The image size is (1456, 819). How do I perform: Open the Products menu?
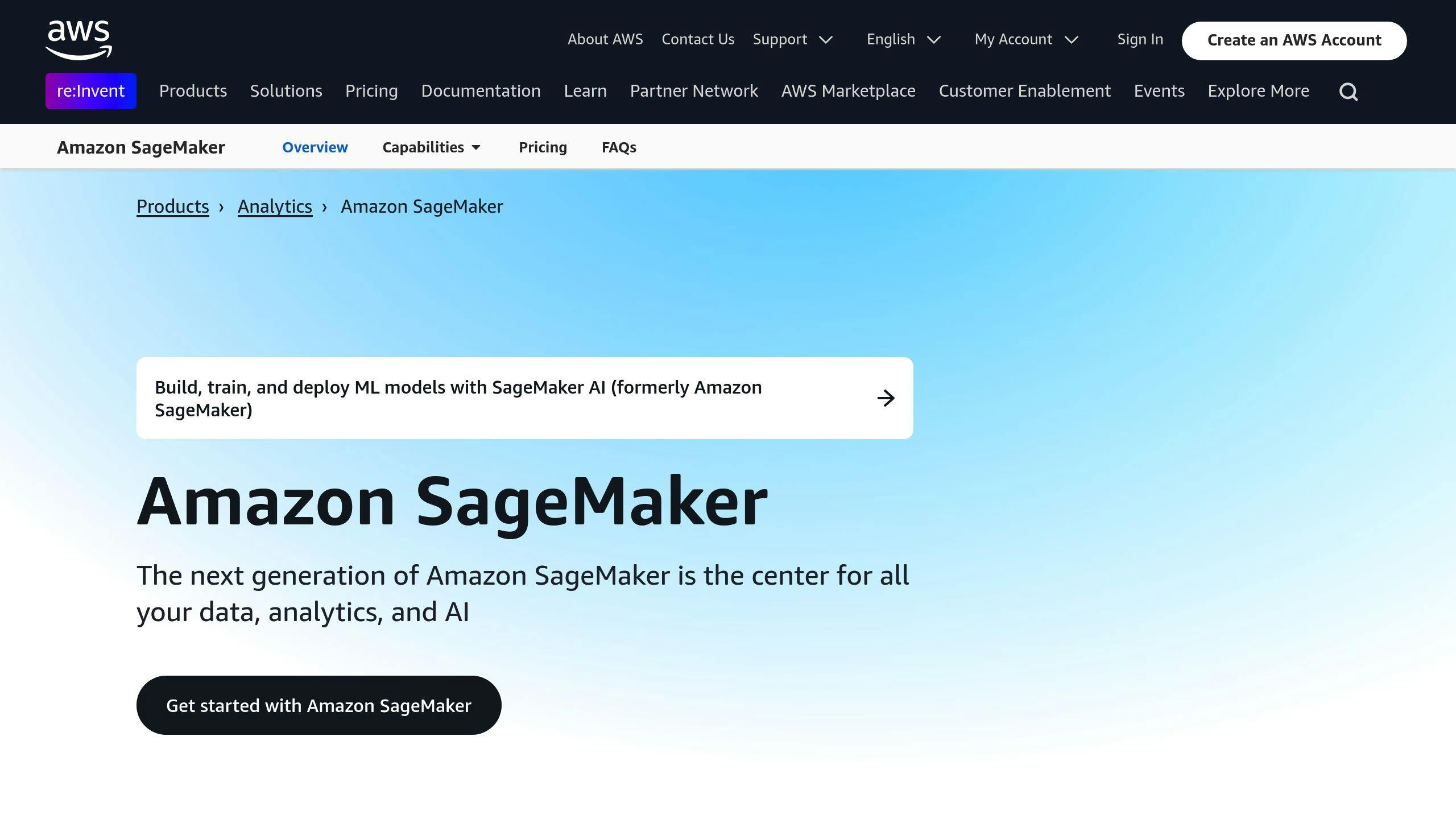[x=193, y=91]
